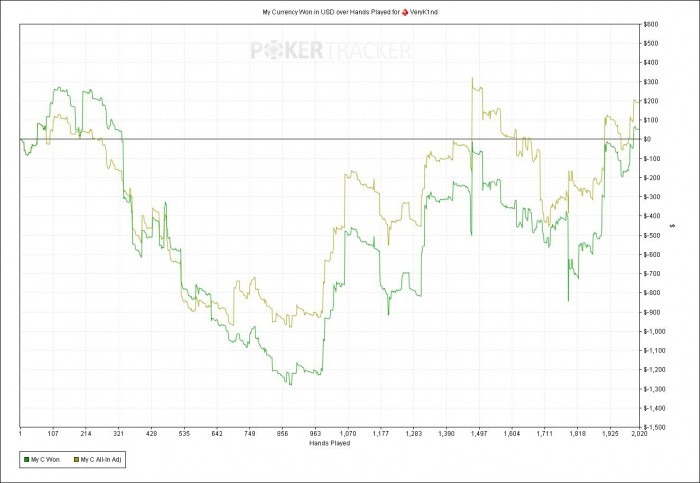The height and width of the screenshot is (483, 700).
Task: Click the $-300 y-axis label
Action: pyautogui.click(x=651, y=197)
